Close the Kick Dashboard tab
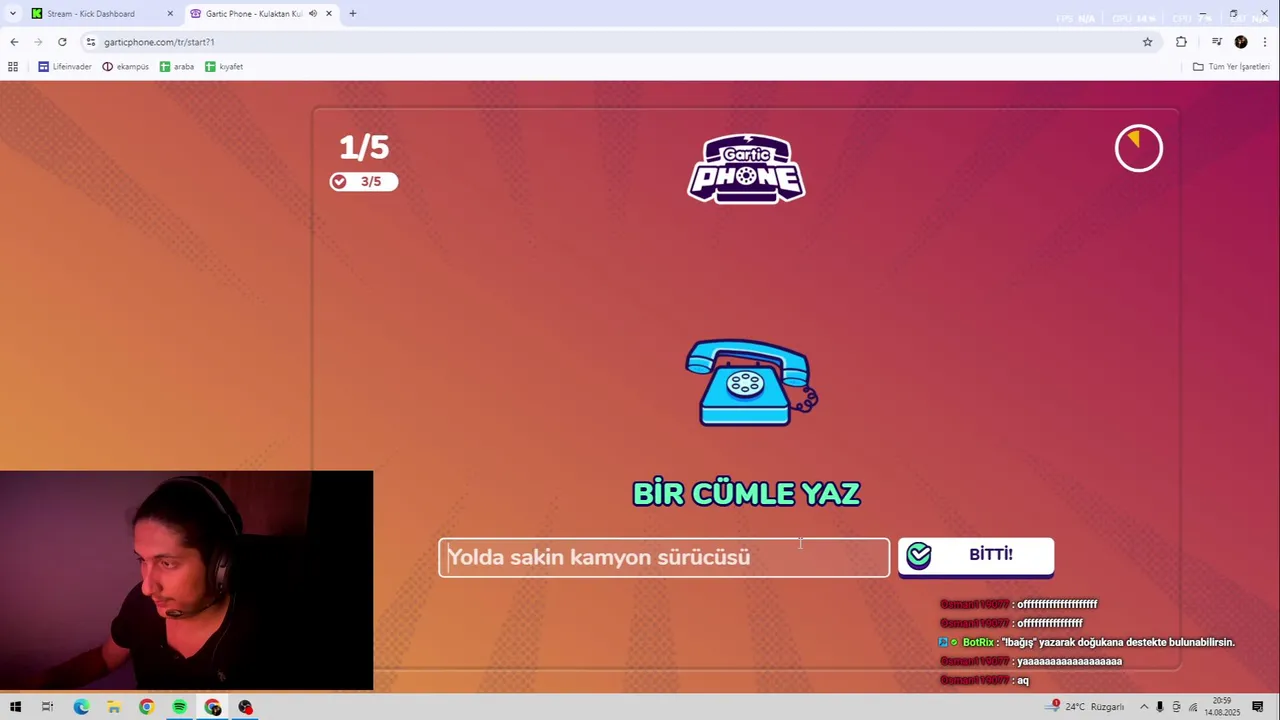1280x720 pixels. [x=170, y=14]
